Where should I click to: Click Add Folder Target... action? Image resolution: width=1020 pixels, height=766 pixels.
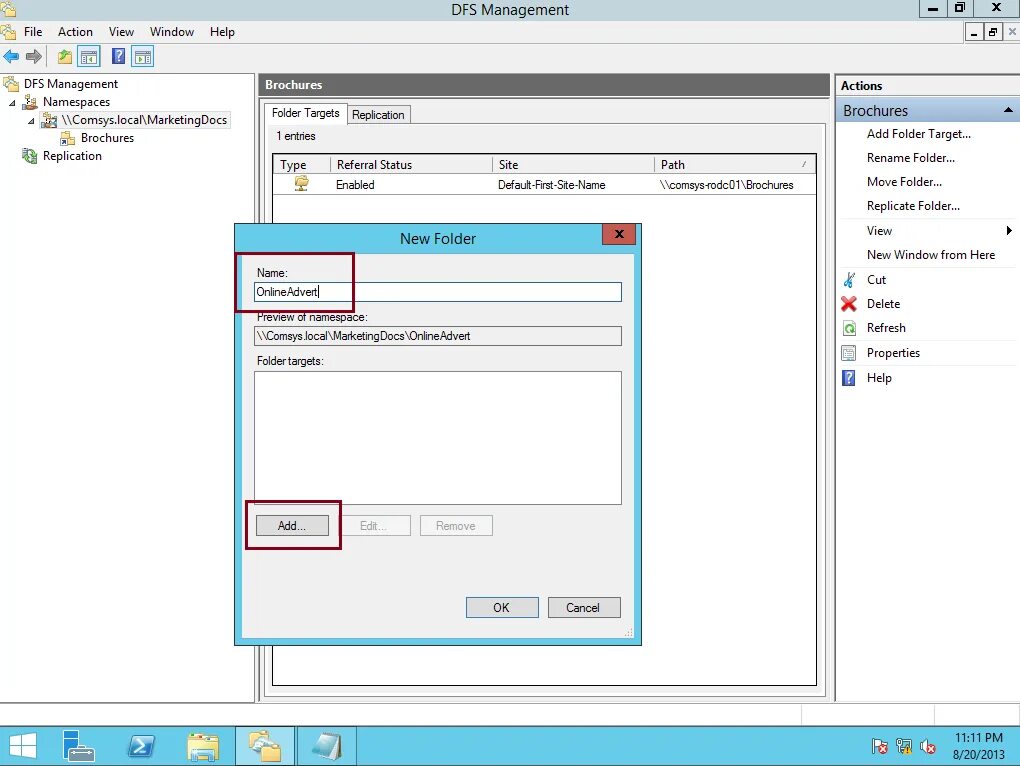[918, 134]
